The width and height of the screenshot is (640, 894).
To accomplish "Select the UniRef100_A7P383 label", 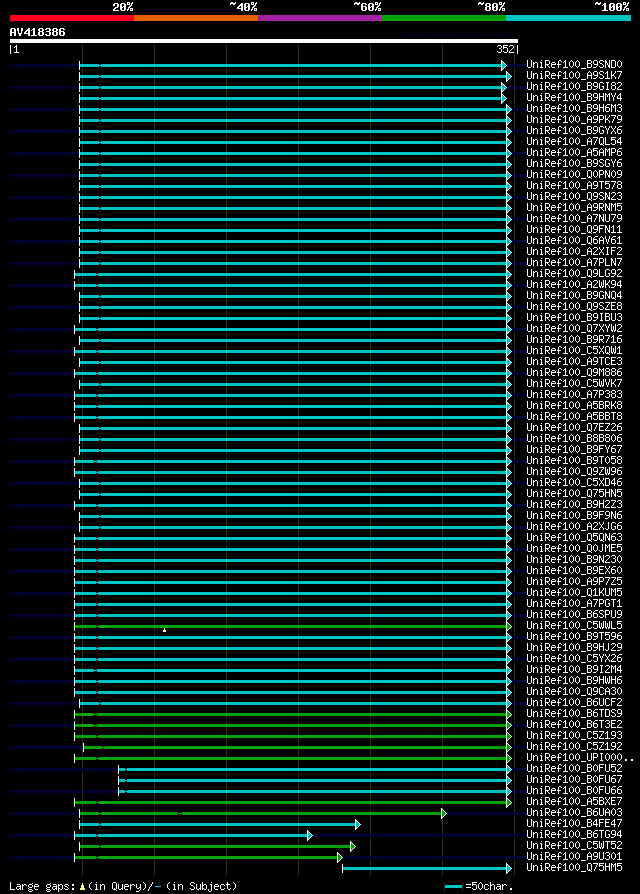I will pos(574,395).
